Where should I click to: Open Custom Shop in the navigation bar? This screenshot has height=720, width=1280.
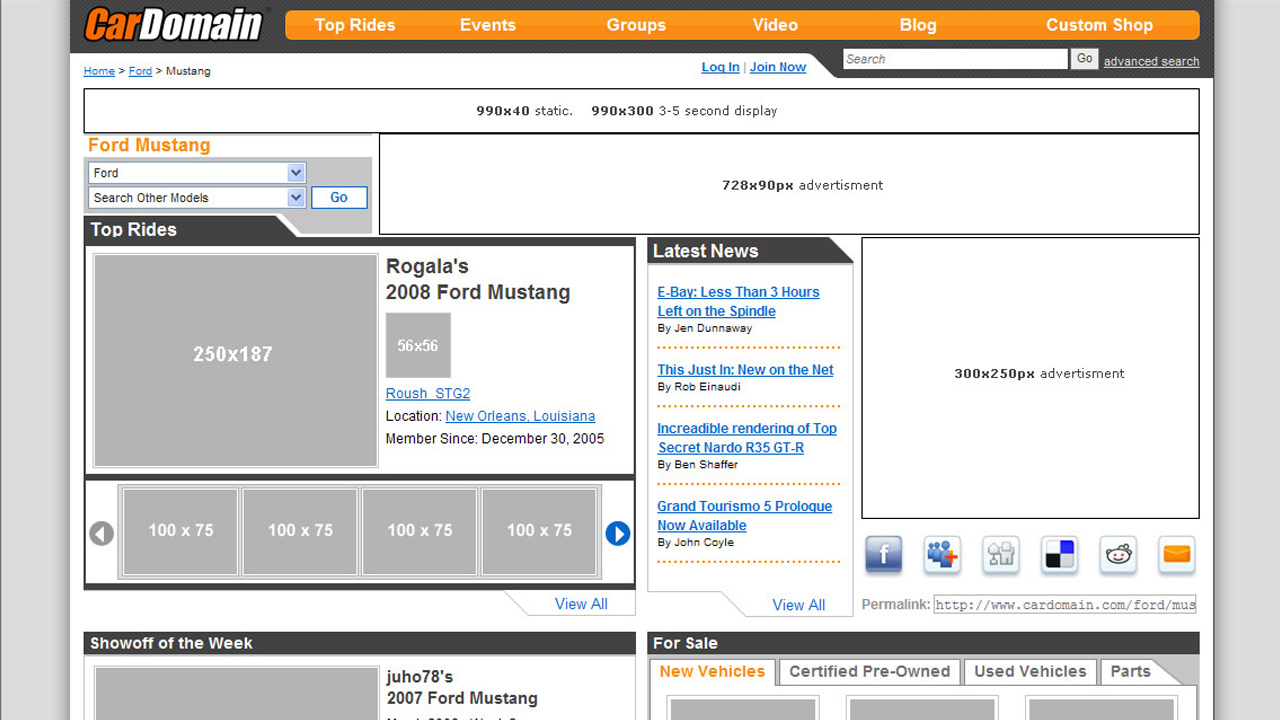click(x=1099, y=25)
